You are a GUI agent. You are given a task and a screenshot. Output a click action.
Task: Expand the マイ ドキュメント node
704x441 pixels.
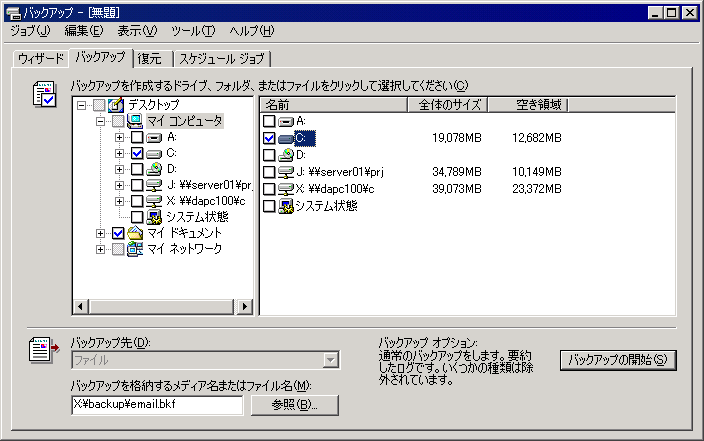coord(100,234)
